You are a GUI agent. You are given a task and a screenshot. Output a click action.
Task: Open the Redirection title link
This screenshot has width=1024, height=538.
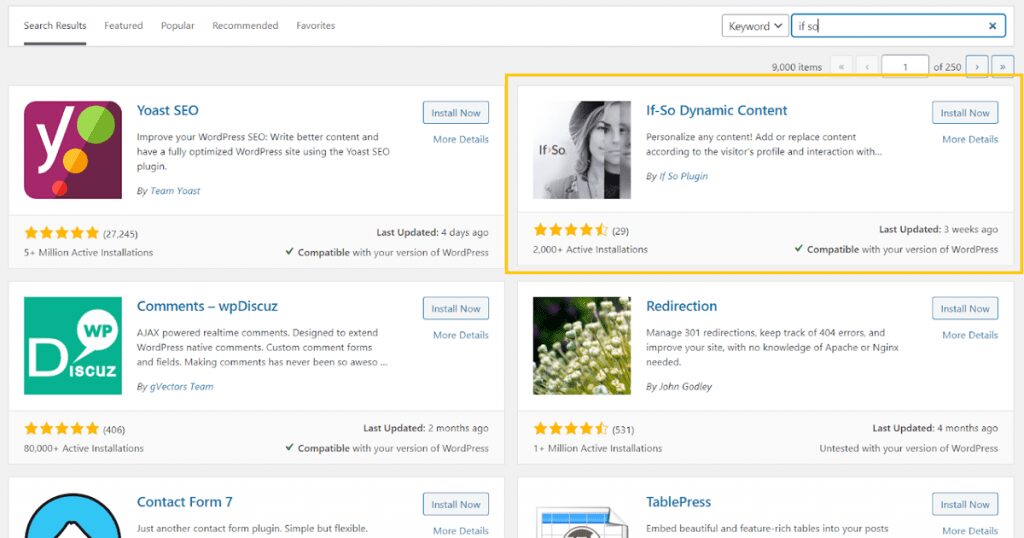coord(681,306)
